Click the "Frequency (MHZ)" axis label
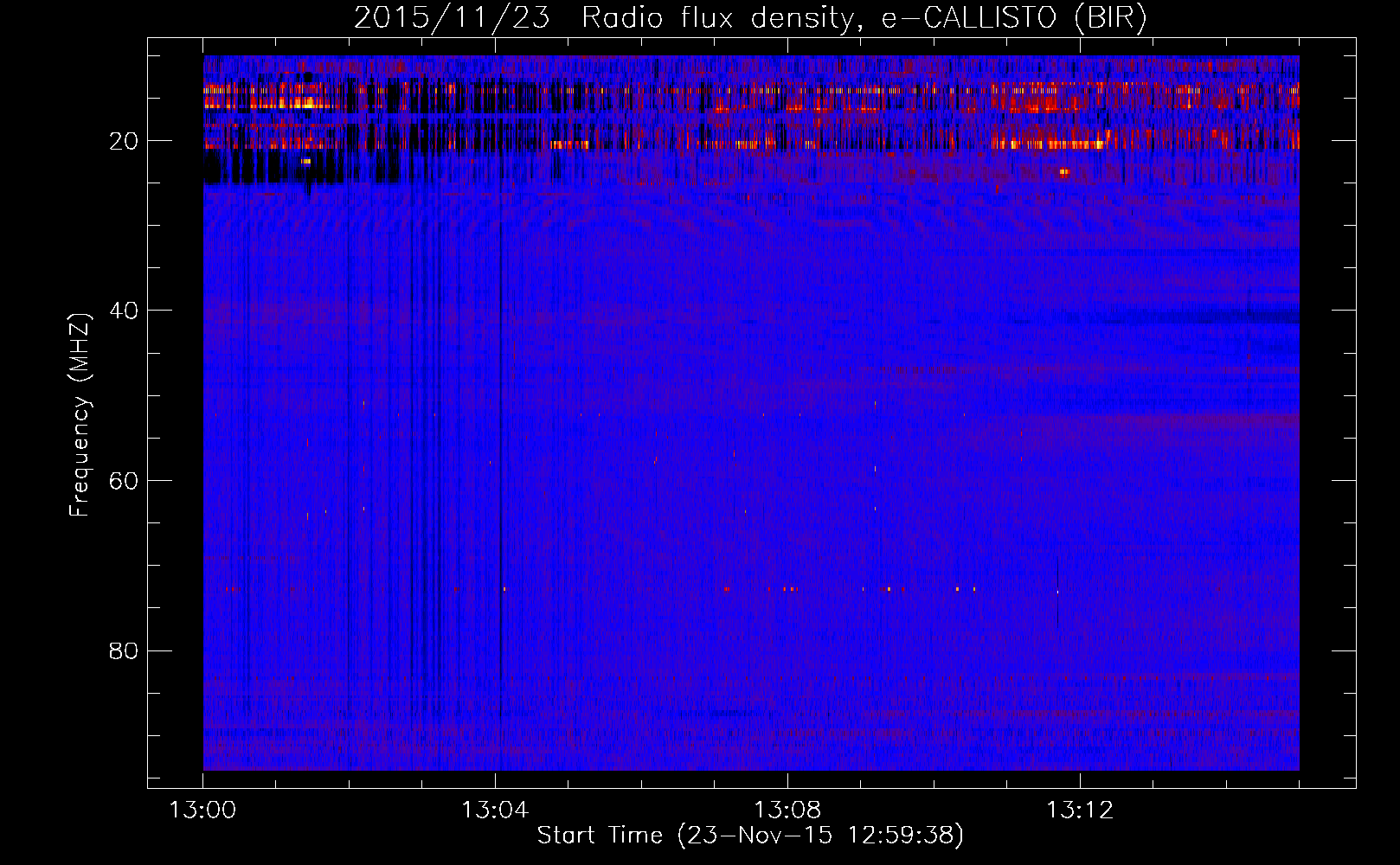The height and width of the screenshot is (865, 1400). (x=80, y=415)
